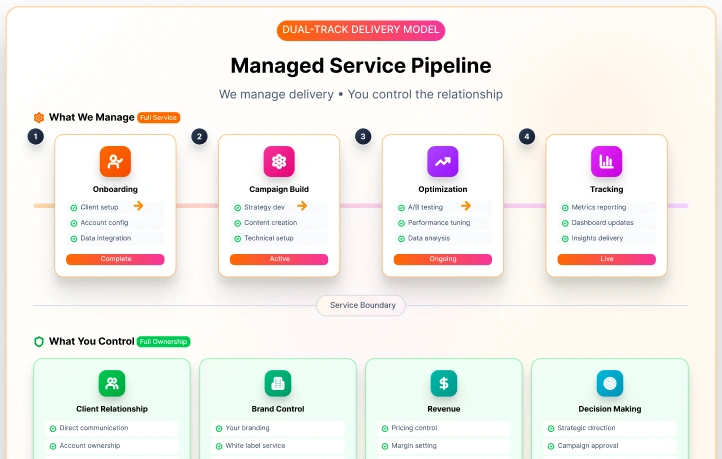This screenshot has width=722, height=459.
Task: Click the arrow beside Strategy dev
Action: [x=302, y=206]
